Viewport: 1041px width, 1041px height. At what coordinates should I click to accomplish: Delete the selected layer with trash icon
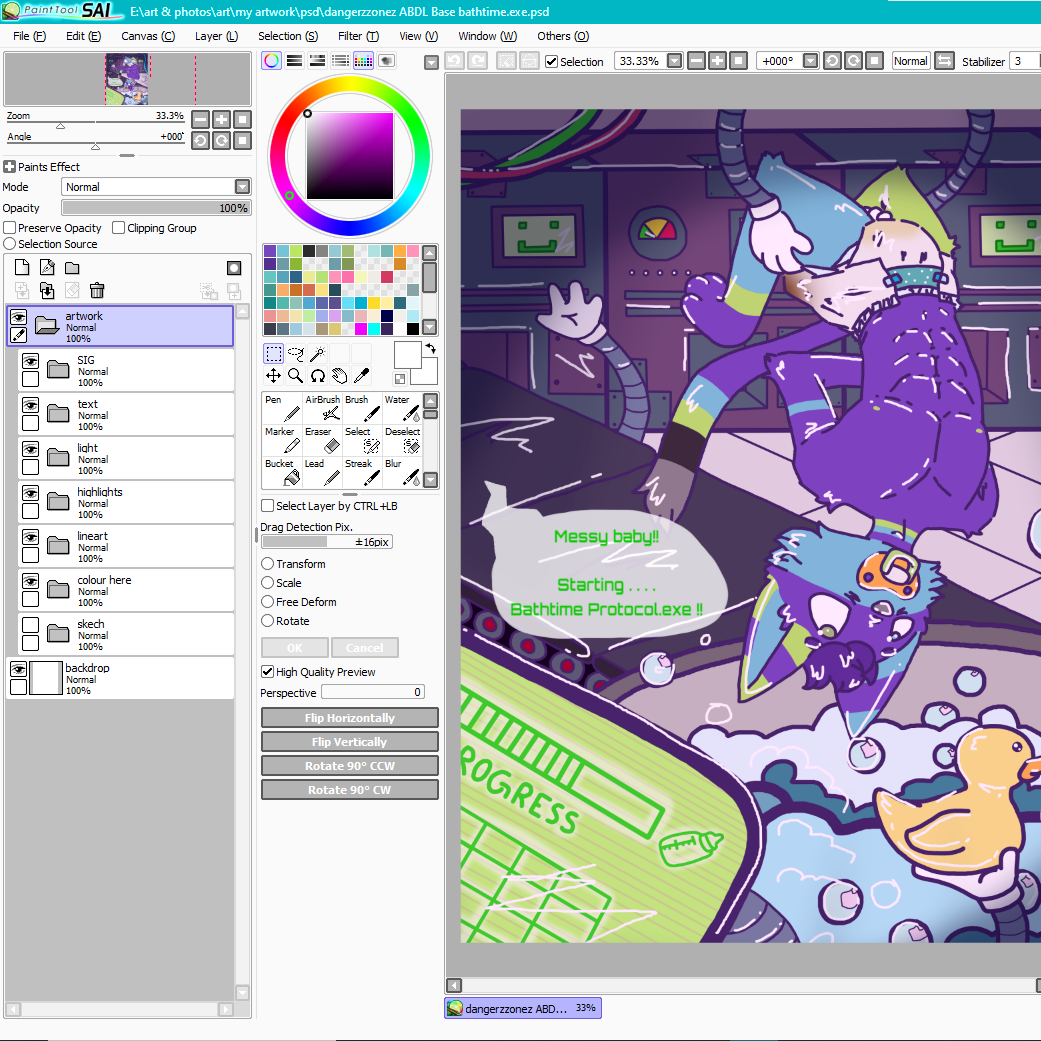[97, 290]
